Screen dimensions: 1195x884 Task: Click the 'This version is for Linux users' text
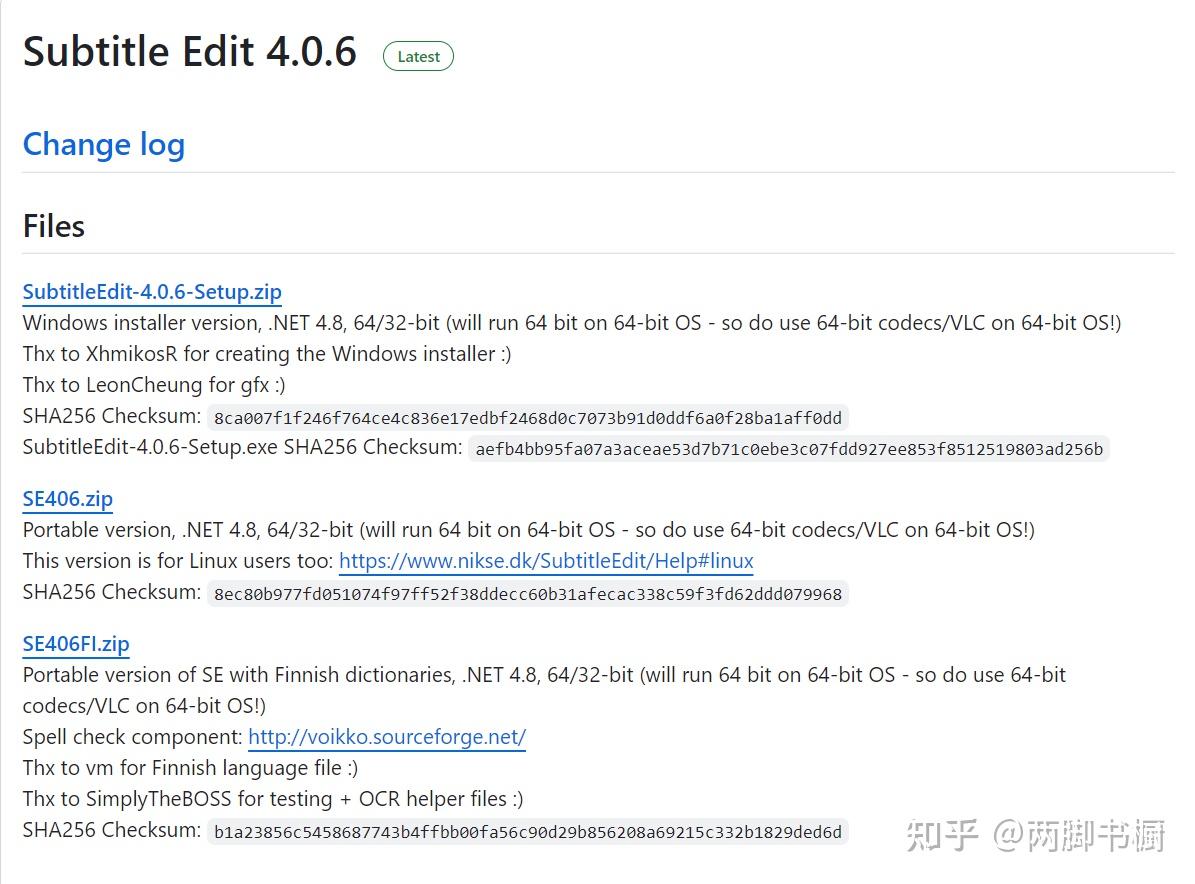pos(178,561)
